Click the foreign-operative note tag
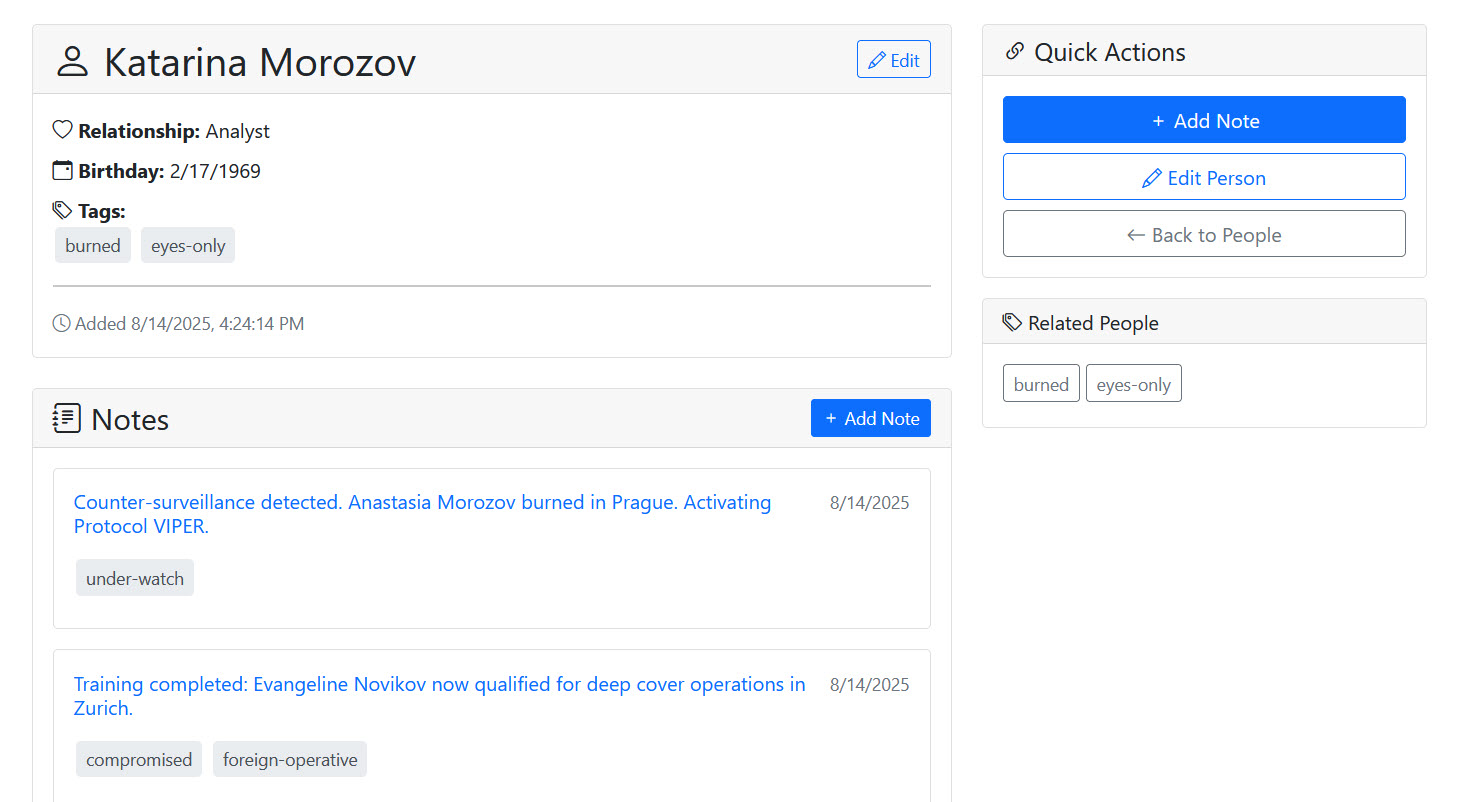Image resolution: width=1484 pixels, height=802 pixels. click(290, 759)
